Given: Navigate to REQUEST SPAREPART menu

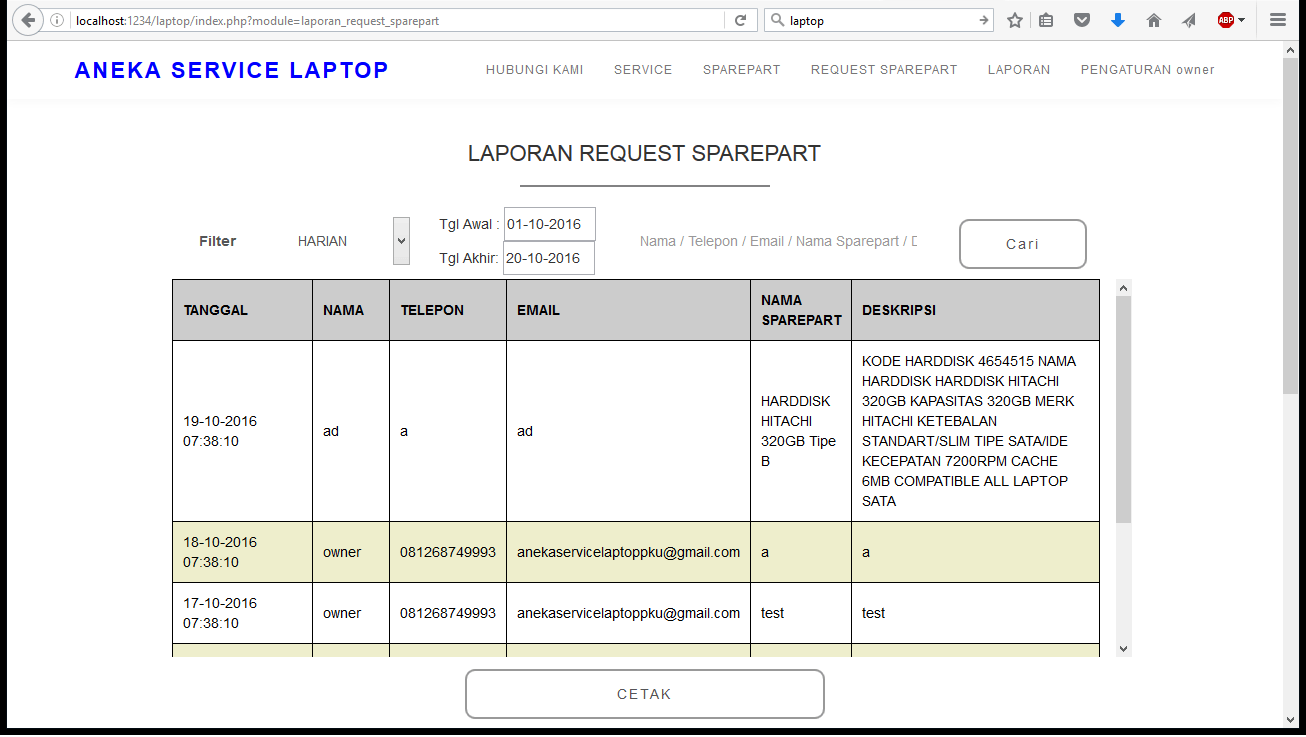Looking at the screenshot, I should click(x=883, y=70).
